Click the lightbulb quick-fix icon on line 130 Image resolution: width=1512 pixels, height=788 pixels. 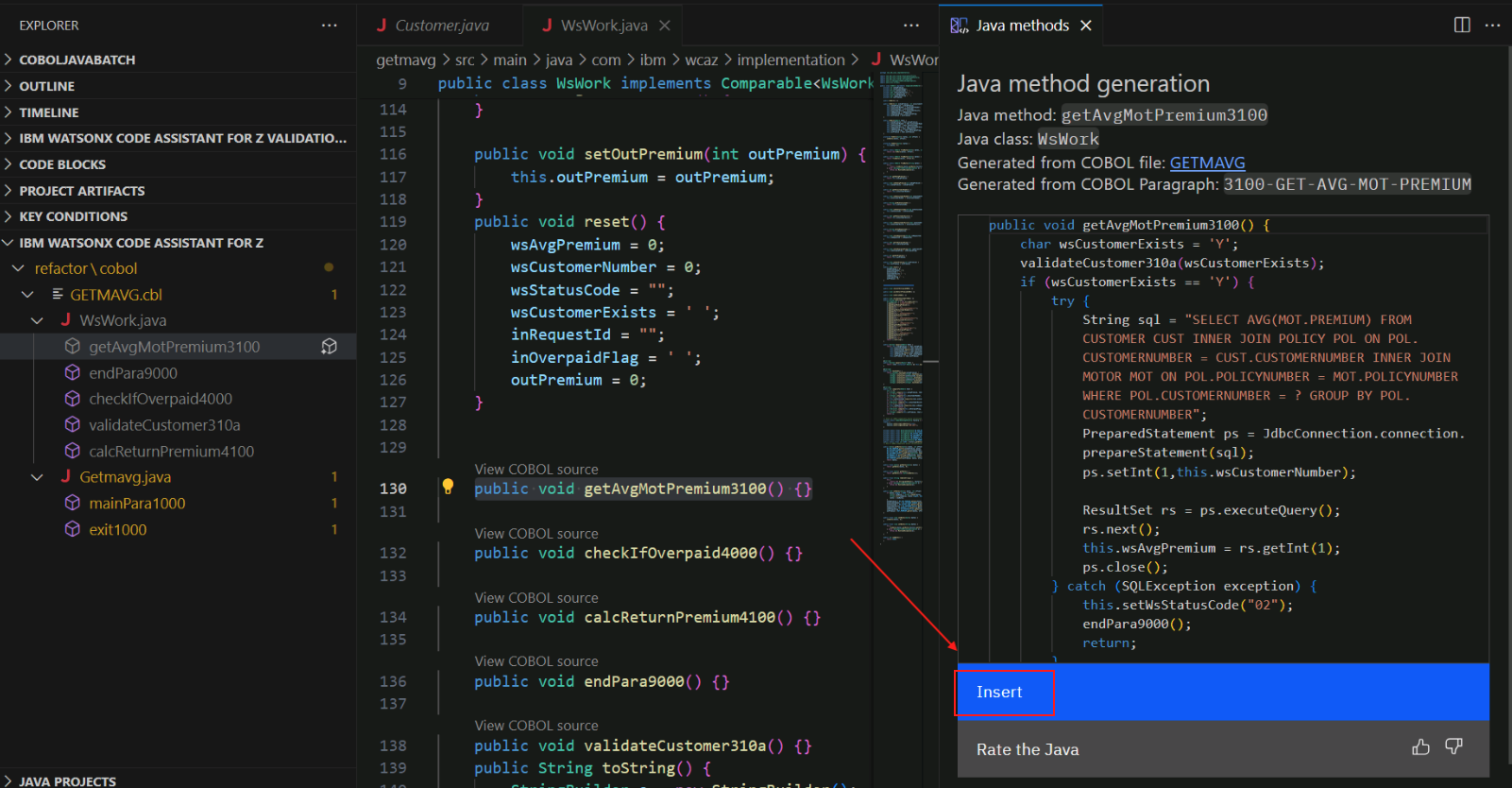point(448,488)
